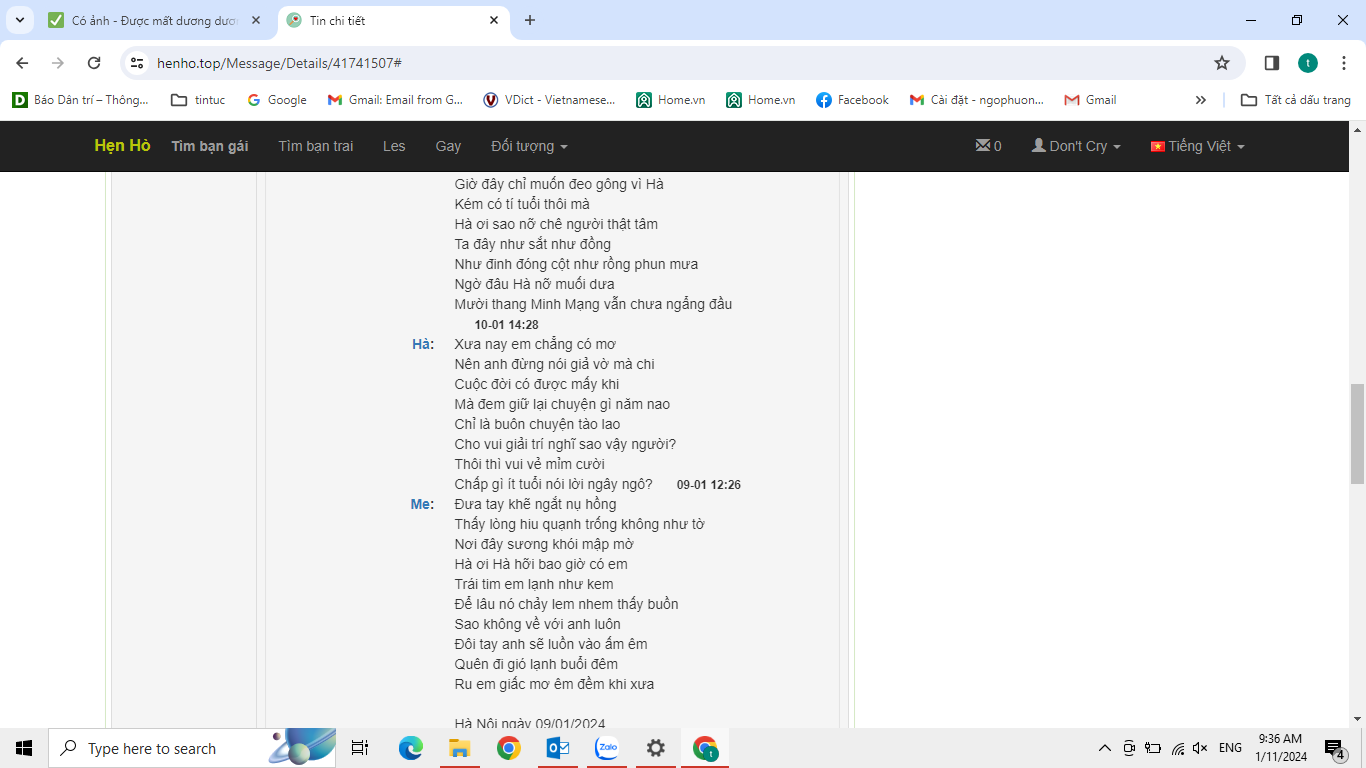
Task: Open File Explorer from the taskbar
Action: tap(459, 748)
